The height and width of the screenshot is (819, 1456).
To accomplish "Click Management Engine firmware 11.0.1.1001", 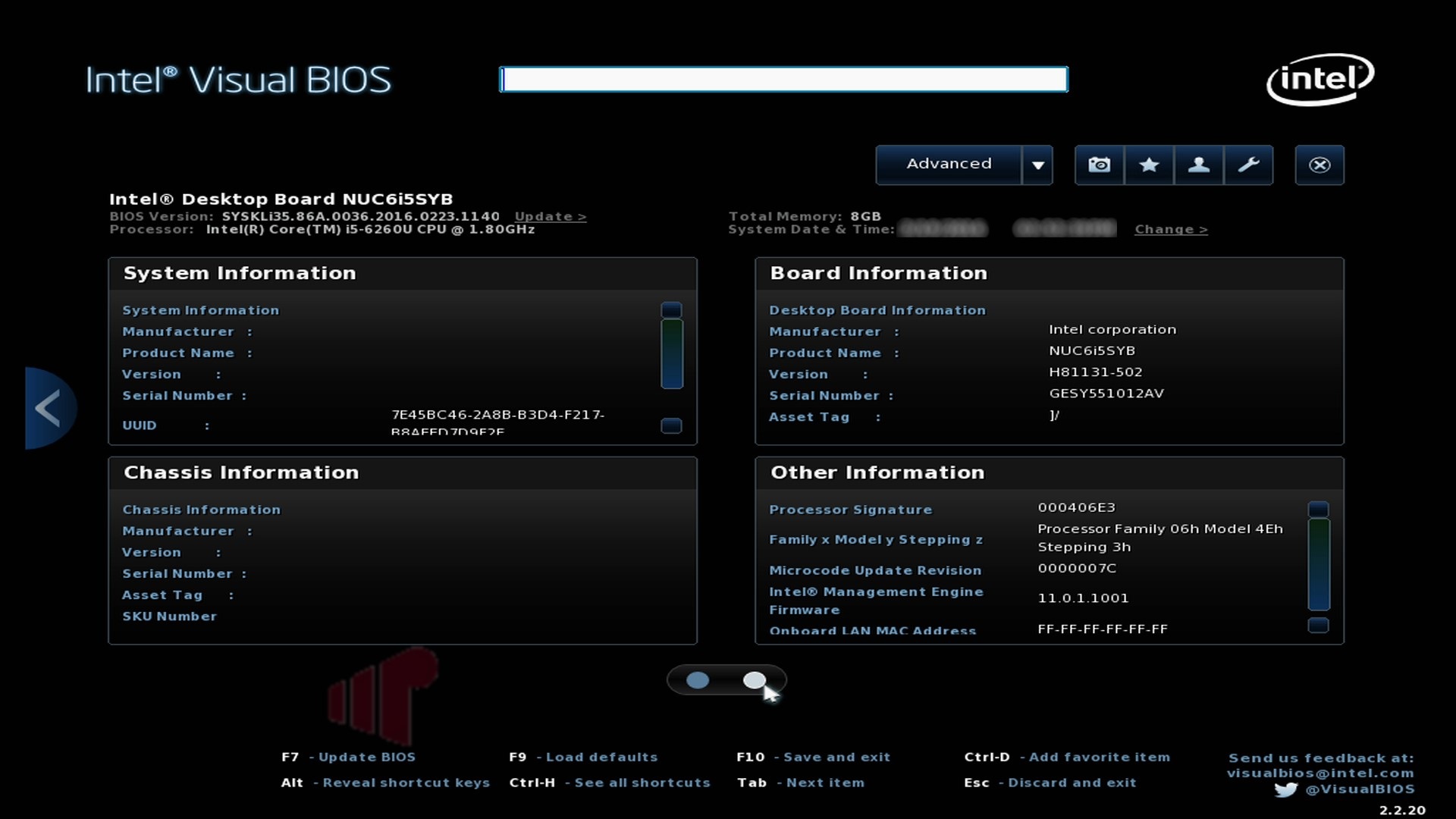I will tap(1083, 598).
